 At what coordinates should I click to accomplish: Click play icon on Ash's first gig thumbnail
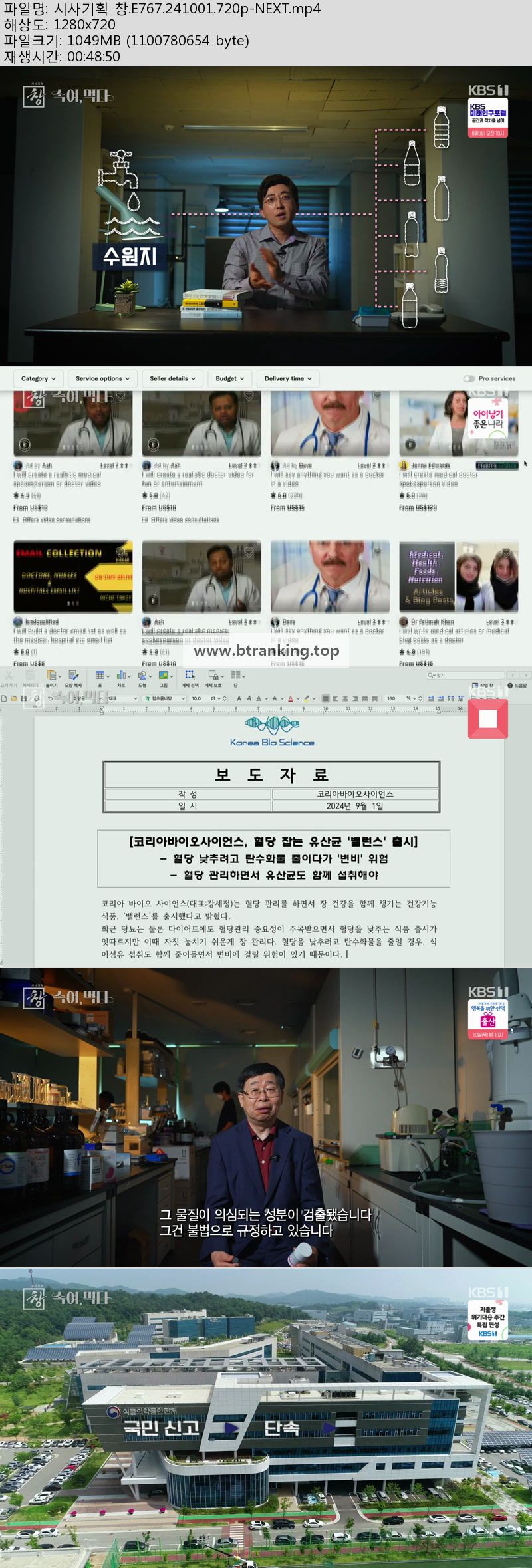click(24, 444)
